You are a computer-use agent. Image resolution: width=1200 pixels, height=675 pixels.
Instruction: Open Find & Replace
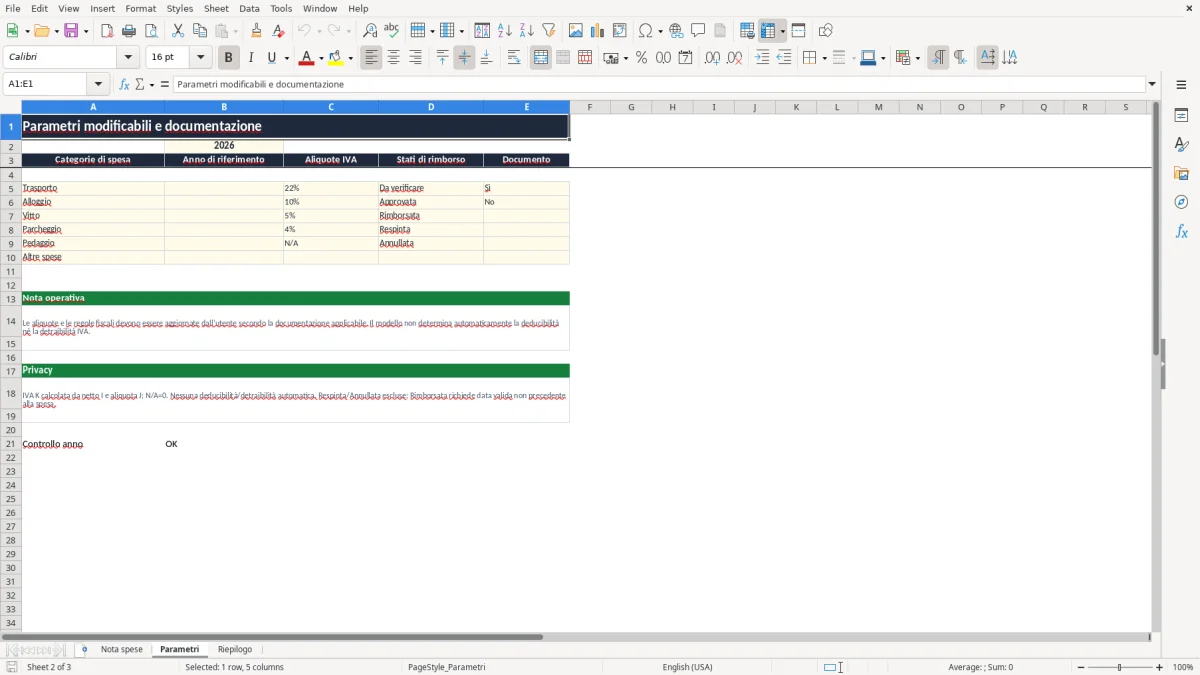[x=370, y=31]
